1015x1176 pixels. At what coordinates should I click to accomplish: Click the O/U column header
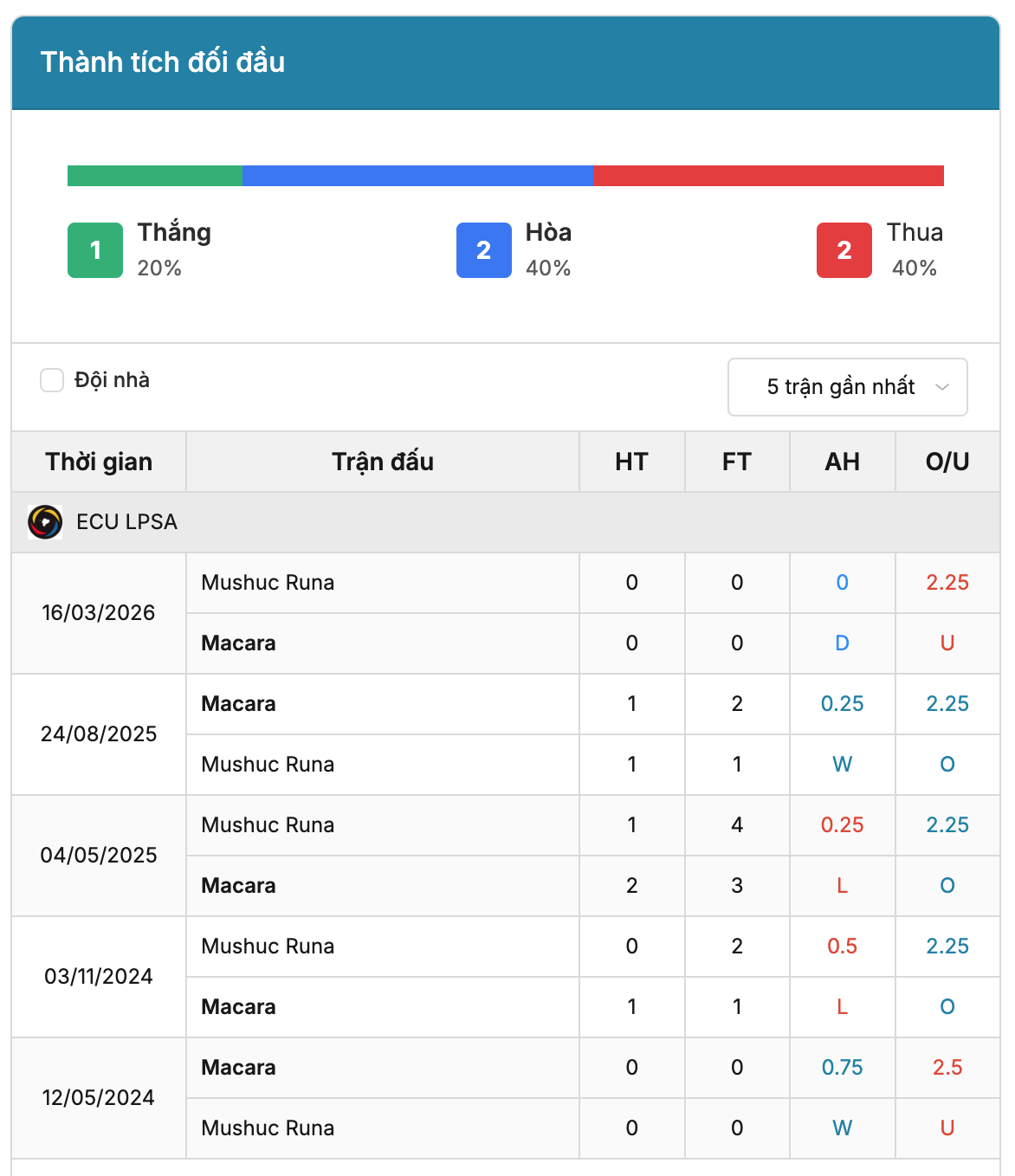(947, 462)
